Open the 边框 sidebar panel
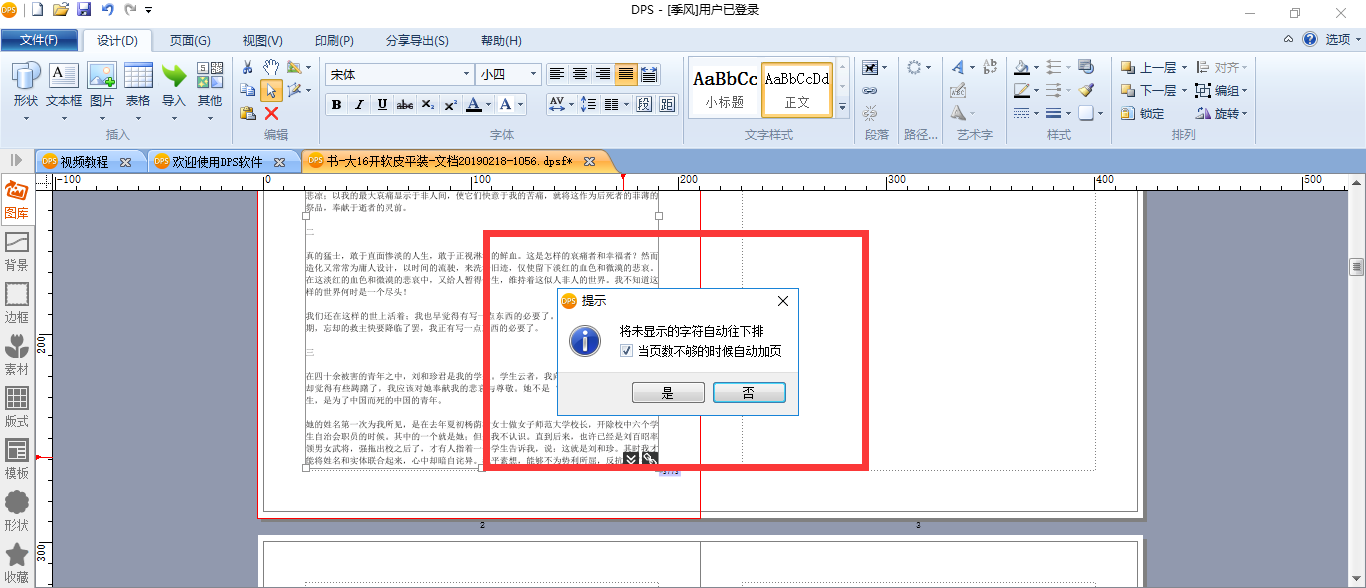Screen dimensions: 1366x588 (x=17, y=304)
